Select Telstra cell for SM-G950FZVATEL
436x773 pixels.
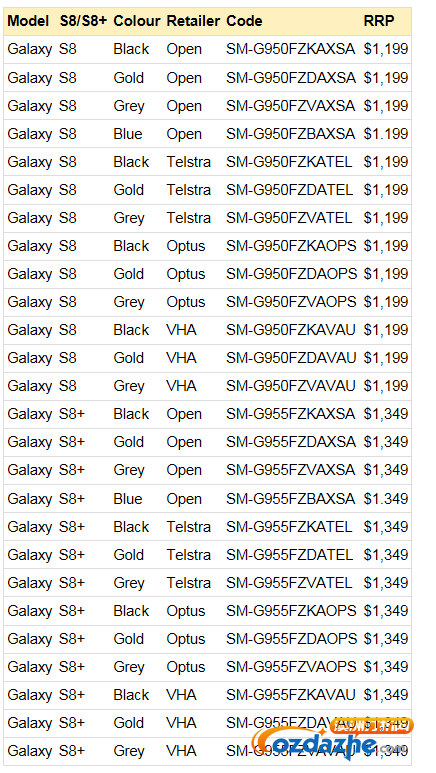point(188,218)
